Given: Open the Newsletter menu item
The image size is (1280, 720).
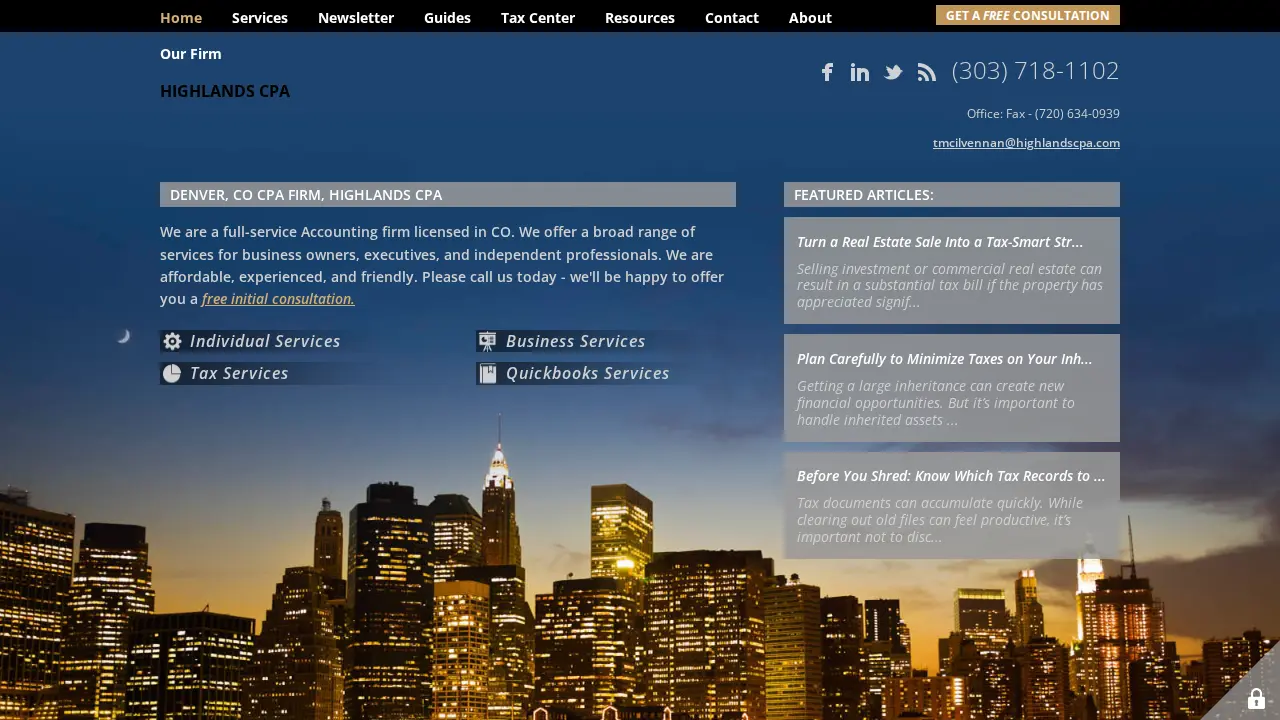Looking at the screenshot, I should pyautogui.click(x=356, y=18).
